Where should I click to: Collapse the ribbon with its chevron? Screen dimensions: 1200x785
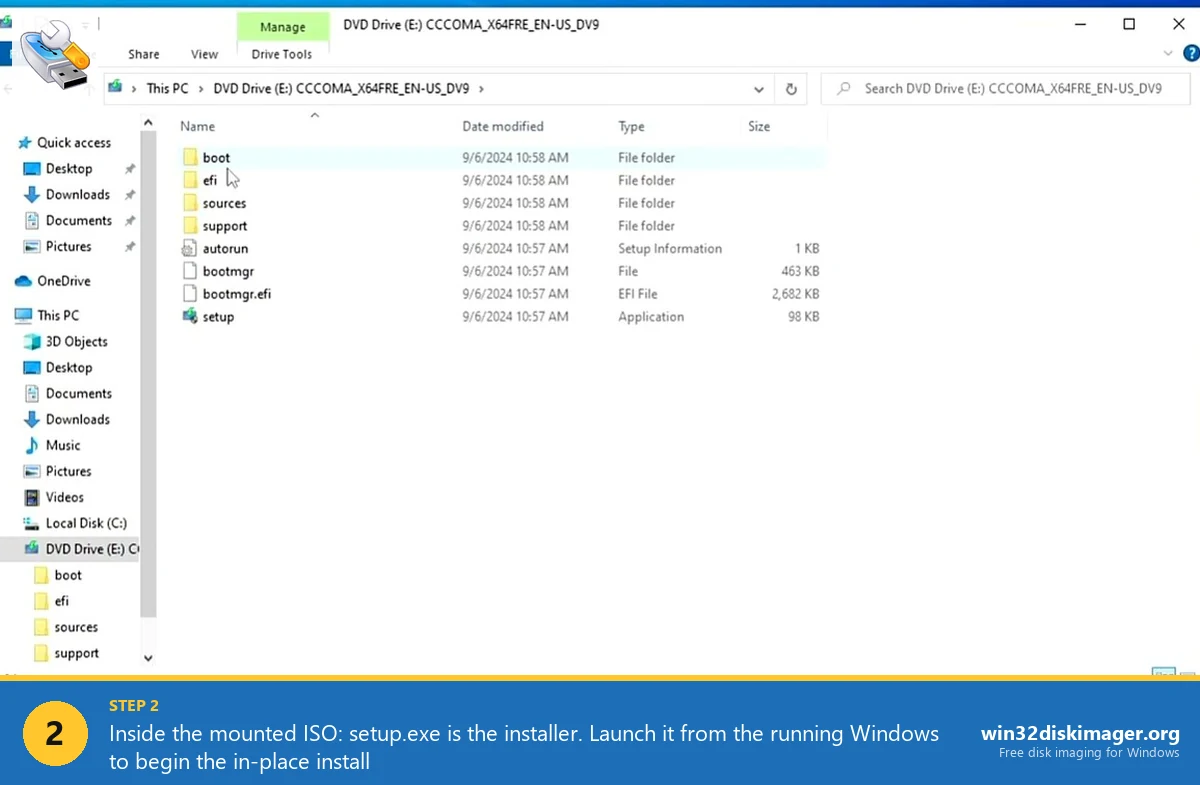[x=1168, y=54]
